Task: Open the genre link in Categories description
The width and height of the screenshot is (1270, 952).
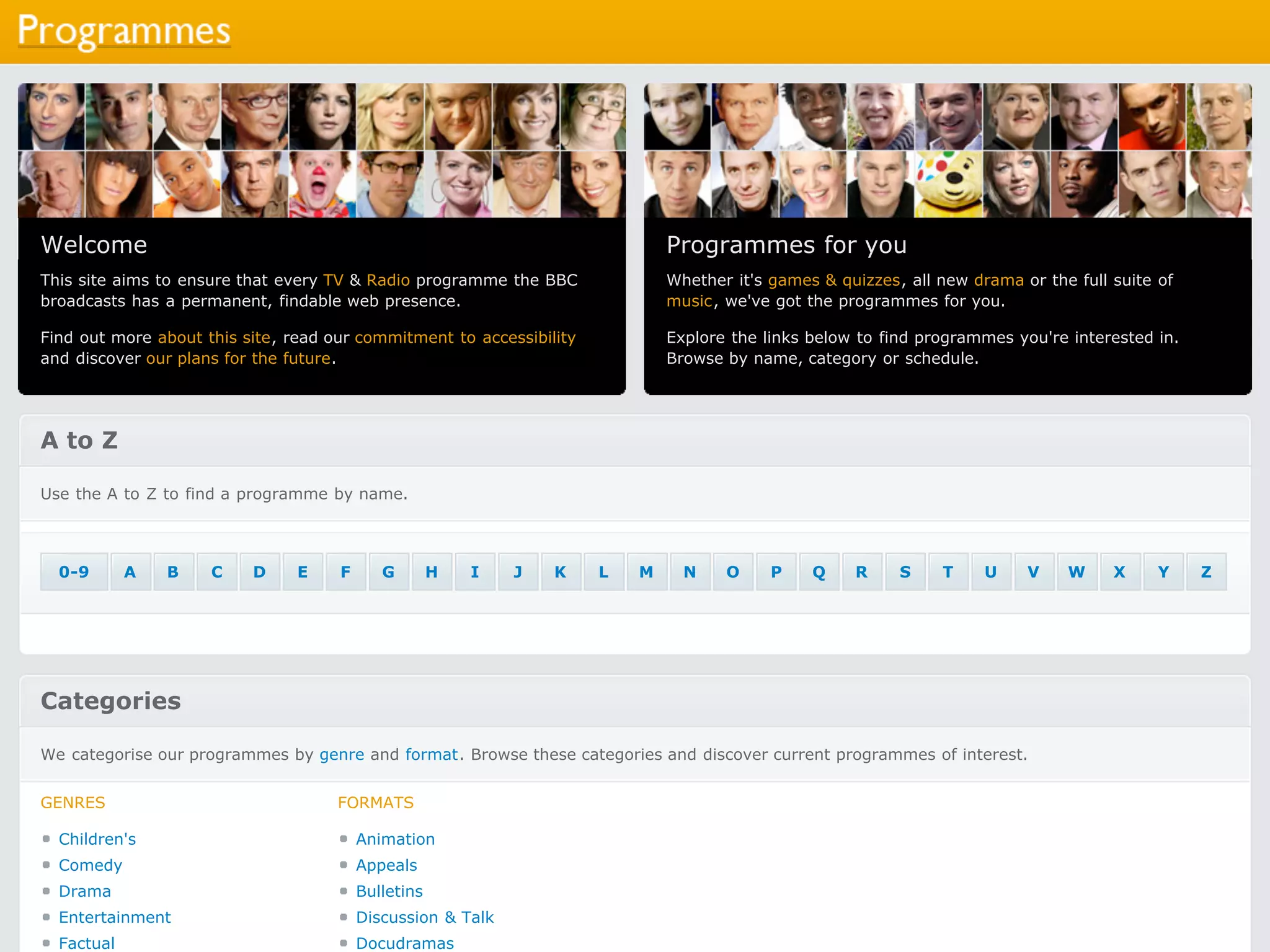Action: click(342, 755)
